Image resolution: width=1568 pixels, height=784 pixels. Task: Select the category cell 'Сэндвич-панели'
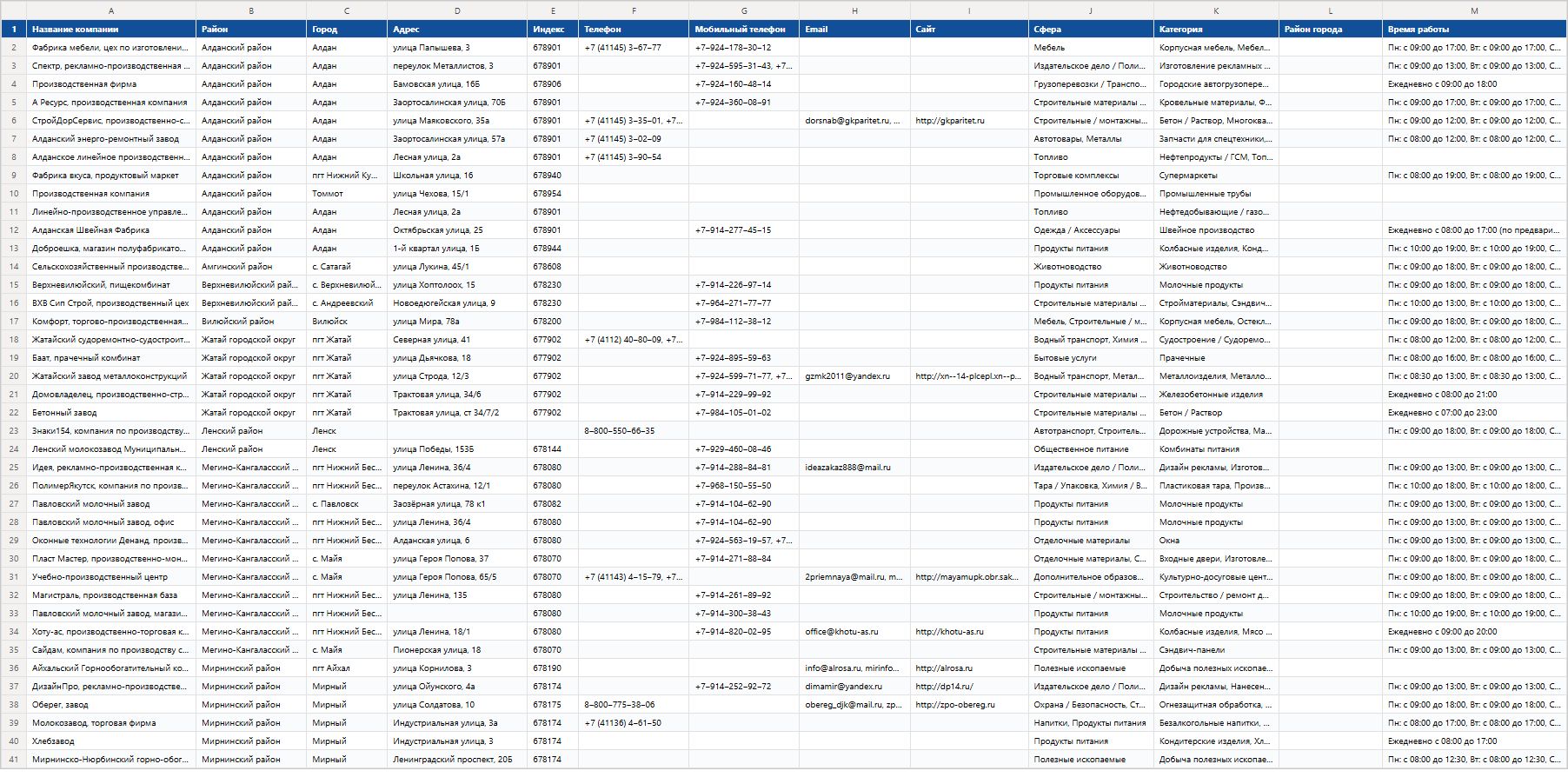click(1216, 650)
